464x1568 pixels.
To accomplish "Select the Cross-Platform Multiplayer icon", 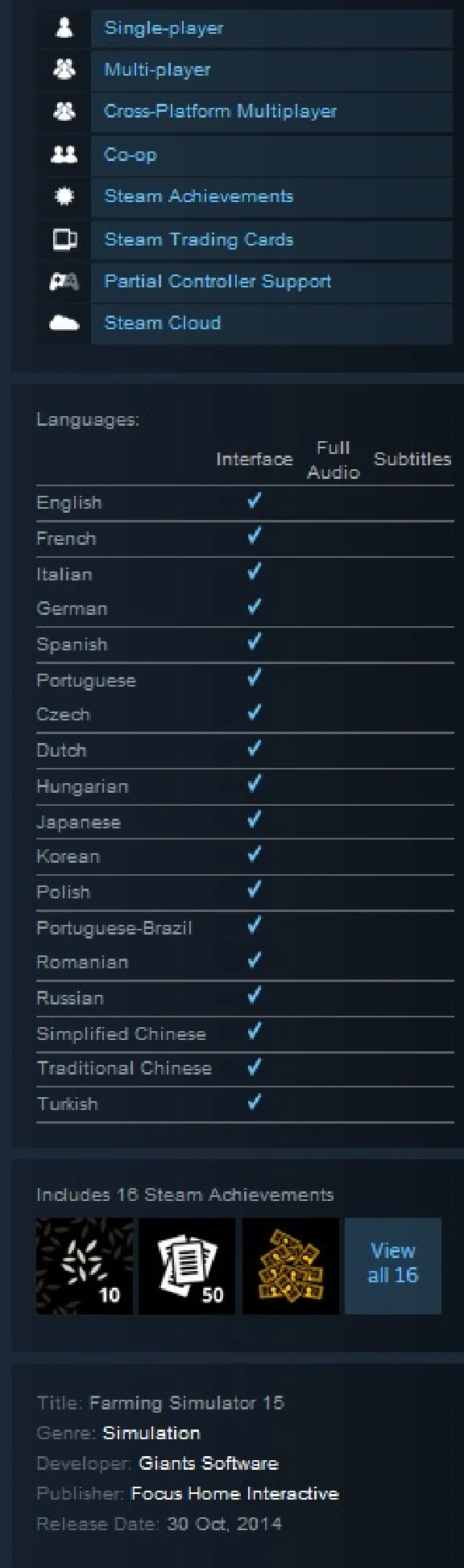I will click(64, 112).
